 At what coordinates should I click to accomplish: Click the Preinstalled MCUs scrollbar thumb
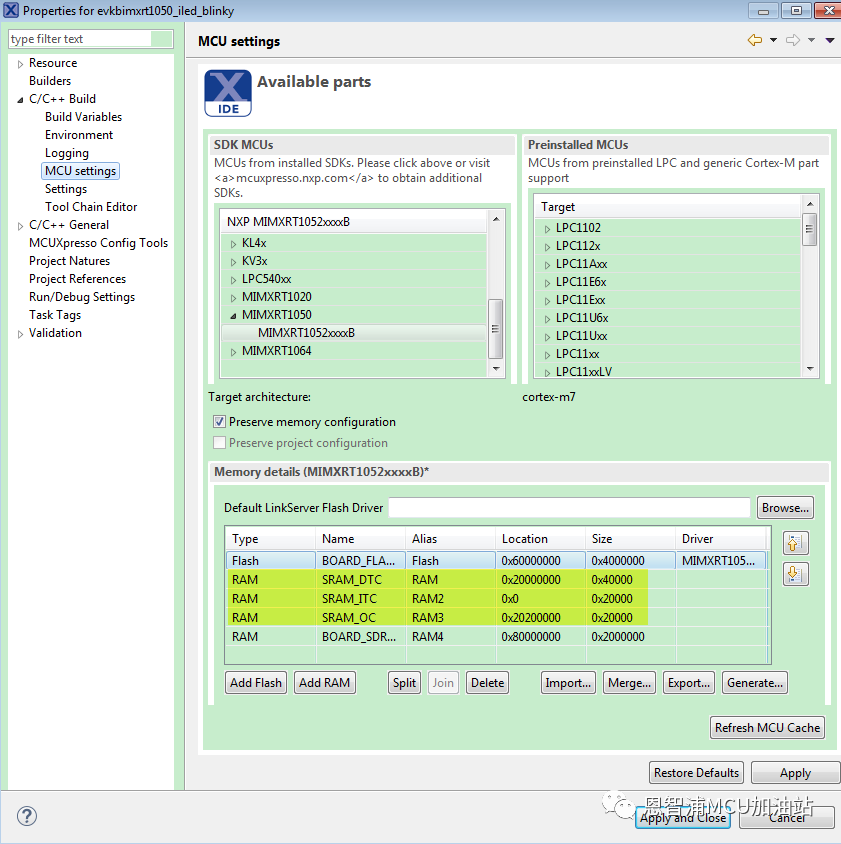(x=809, y=229)
